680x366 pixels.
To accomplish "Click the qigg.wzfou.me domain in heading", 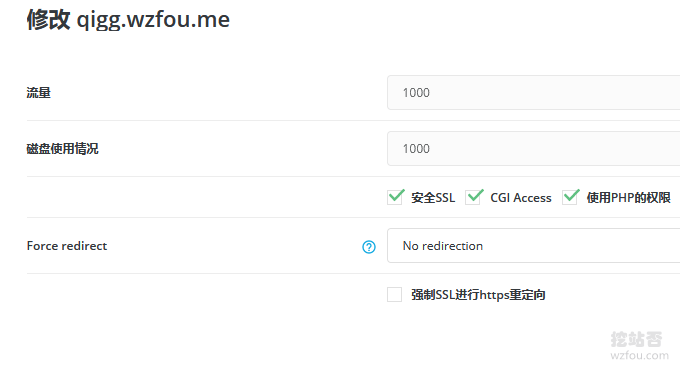I will pos(153,20).
